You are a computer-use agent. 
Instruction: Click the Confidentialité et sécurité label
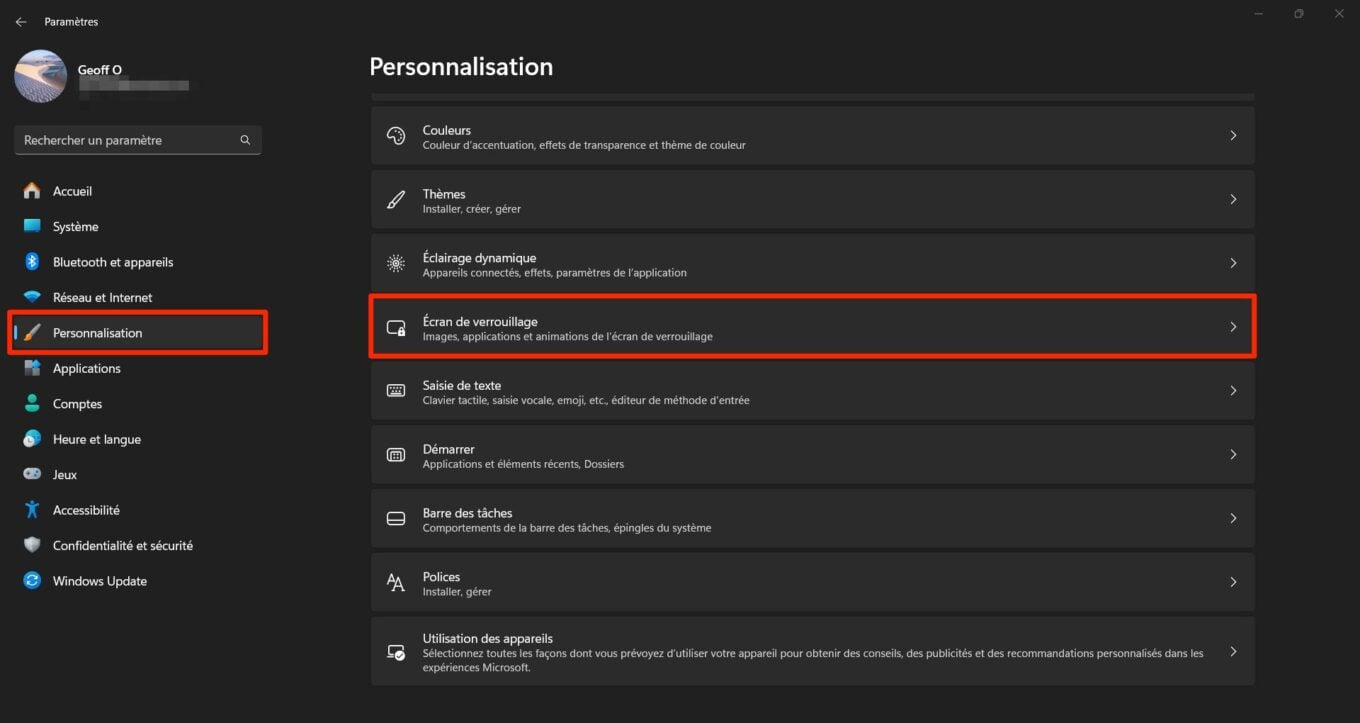click(123, 546)
